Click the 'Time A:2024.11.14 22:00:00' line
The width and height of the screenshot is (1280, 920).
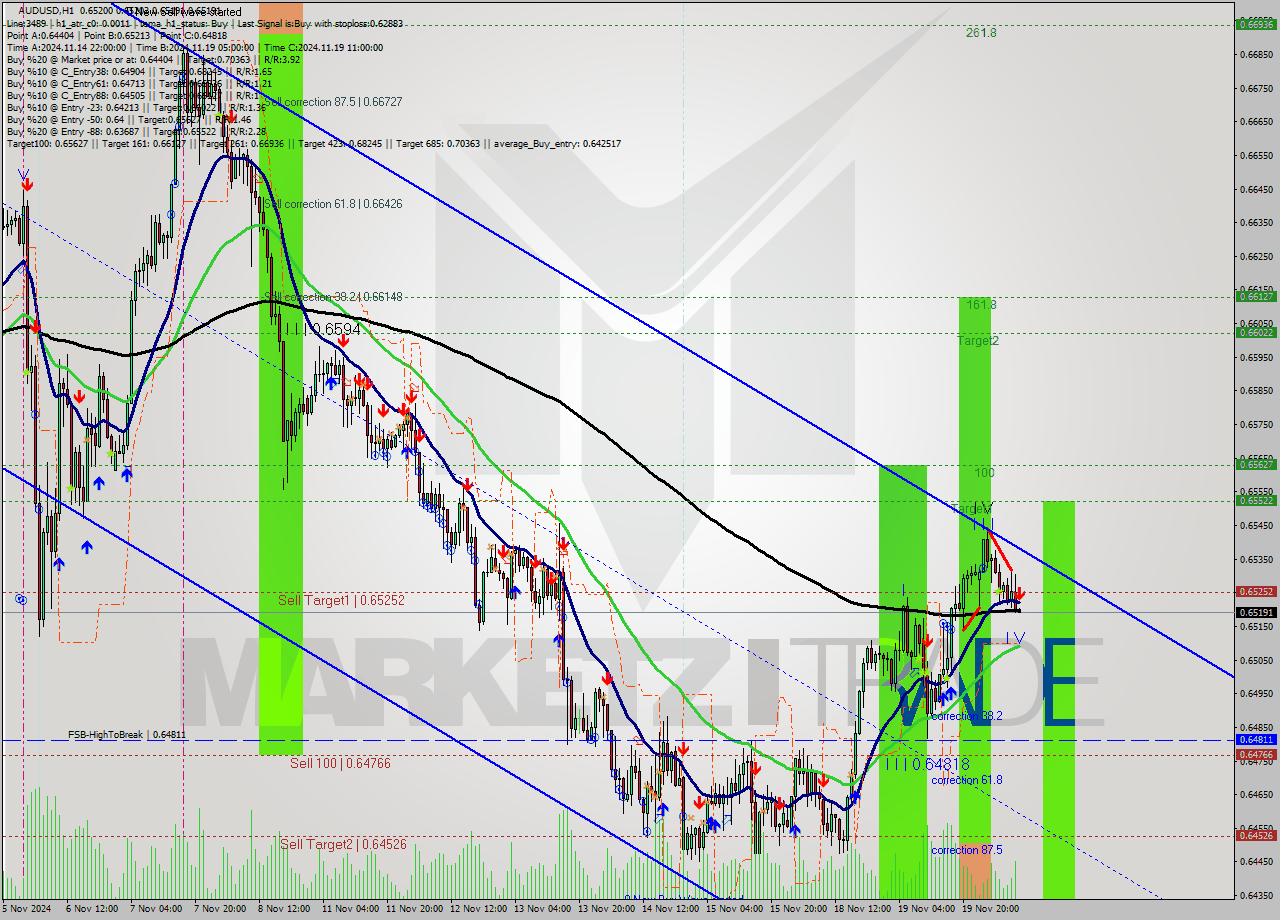66,47
